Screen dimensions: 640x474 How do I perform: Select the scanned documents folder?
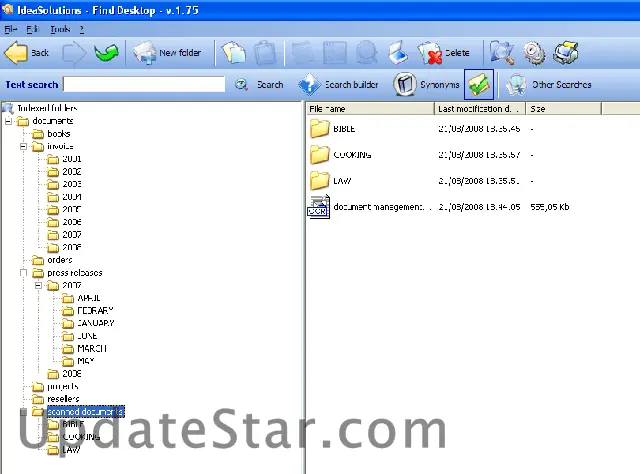point(86,412)
